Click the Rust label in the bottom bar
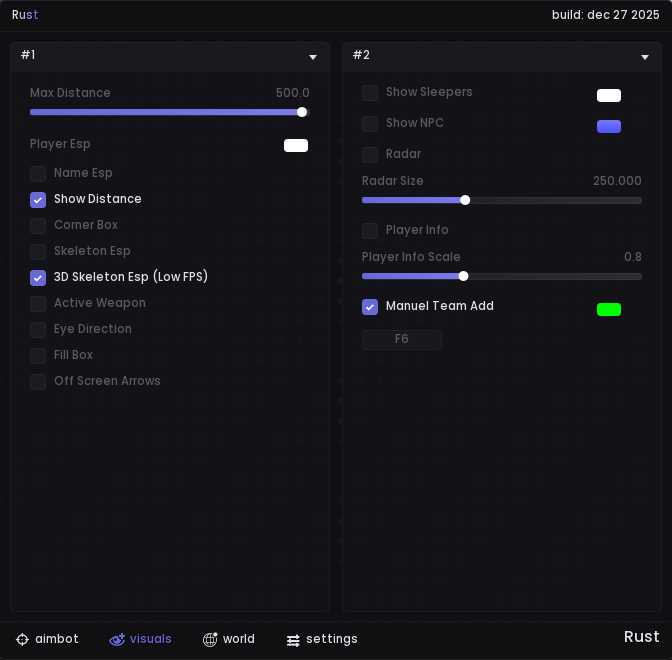 [641, 637]
